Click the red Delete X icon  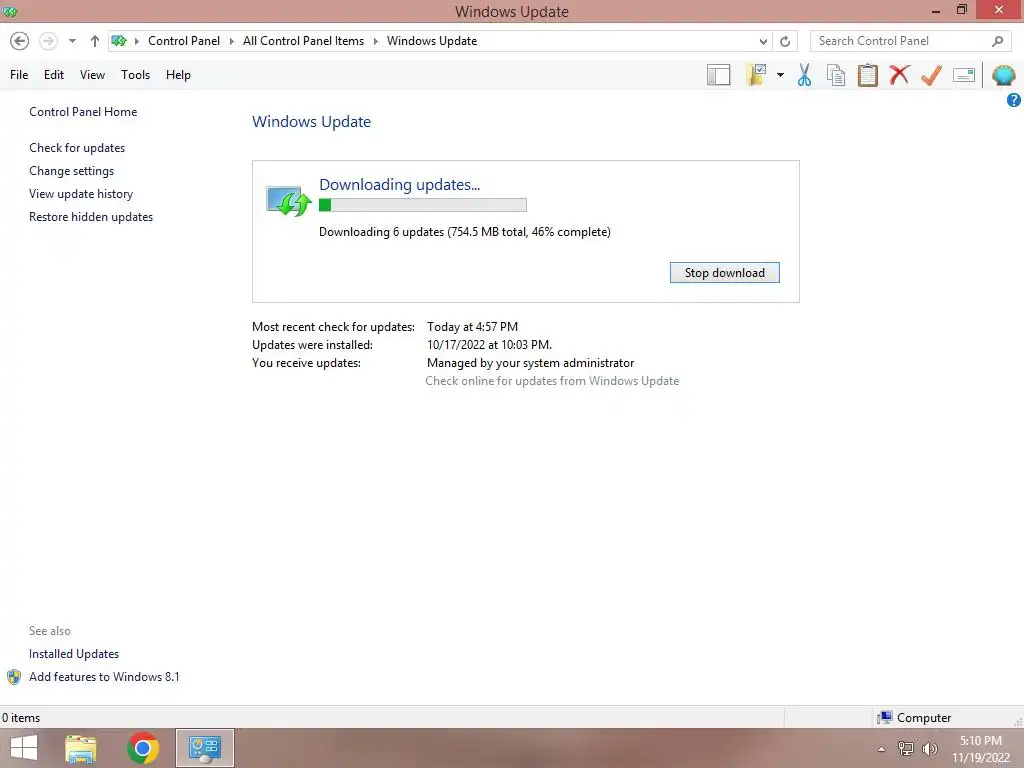point(899,74)
